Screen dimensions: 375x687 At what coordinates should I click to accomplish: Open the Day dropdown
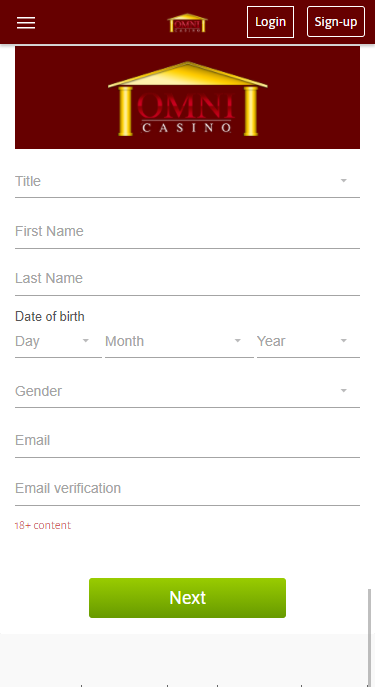58,341
